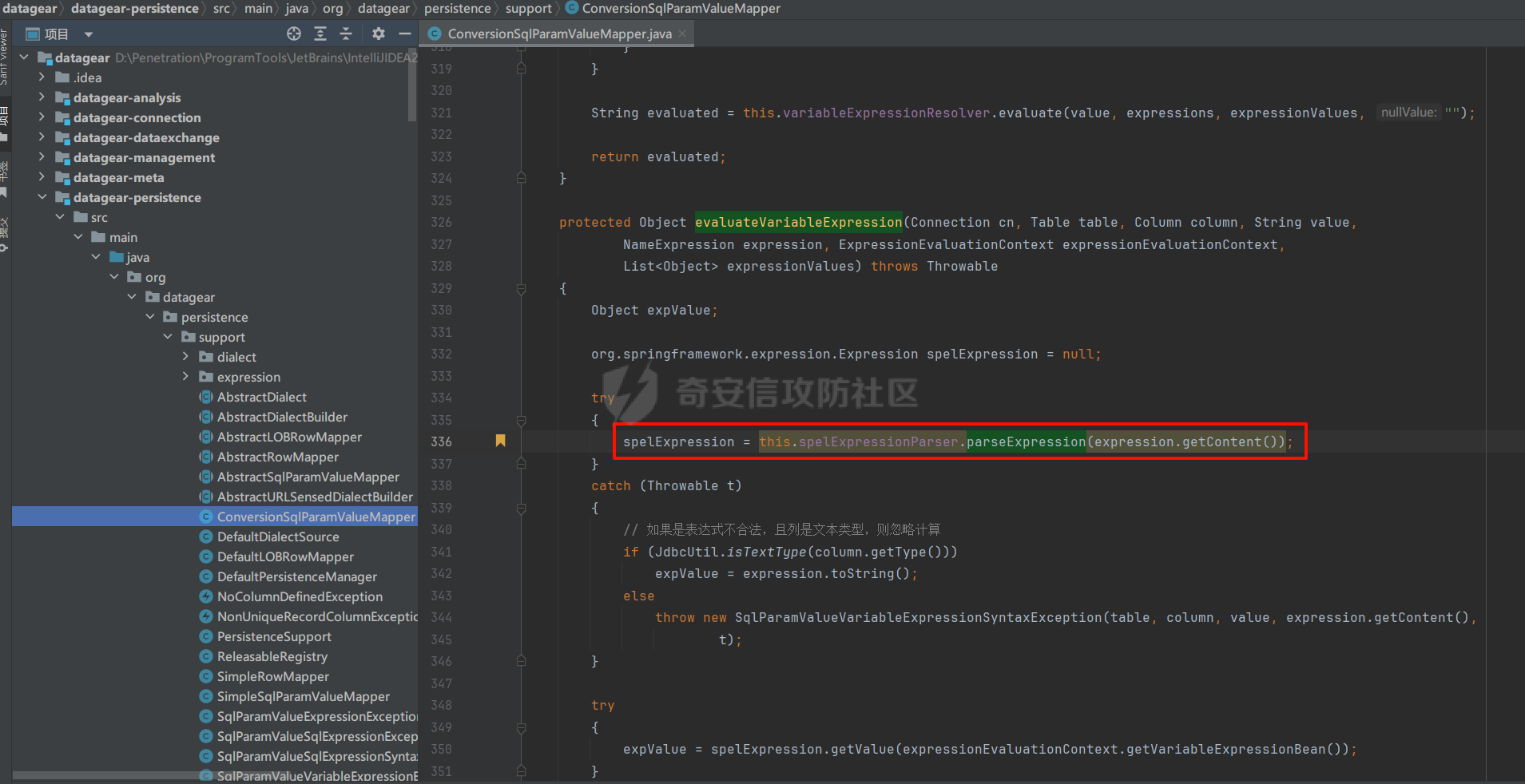The image size is (1525, 784).
Task: Select AbstractLOBRowMapper in project tree
Action: click(289, 437)
